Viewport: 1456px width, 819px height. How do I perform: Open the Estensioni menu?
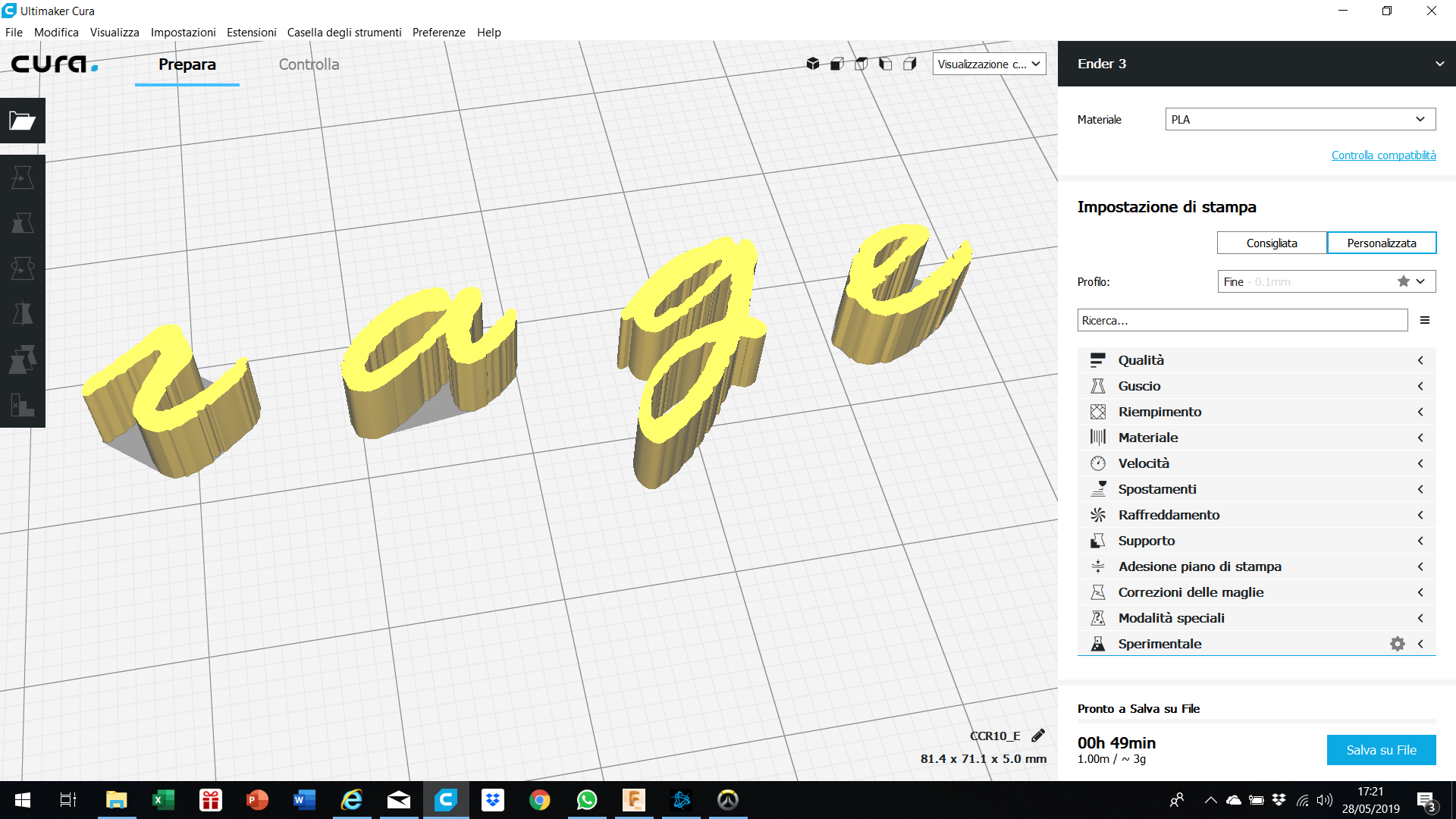click(251, 33)
